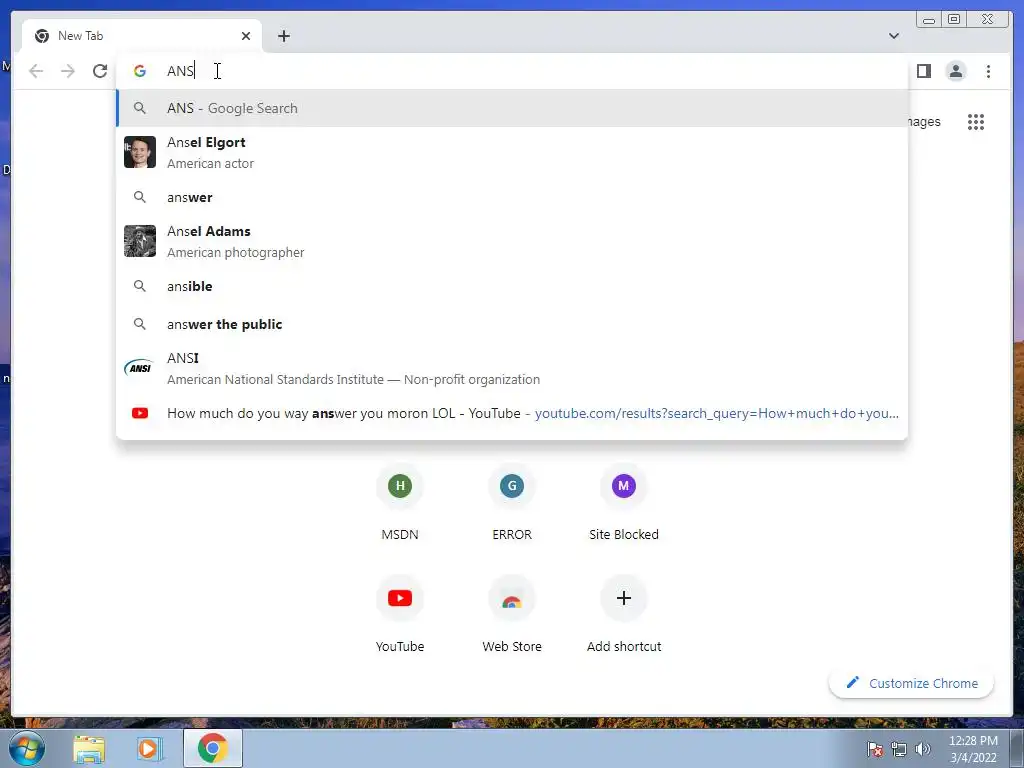
Task: Click Ansel Adams' photo thumbnail
Action: tap(140, 241)
